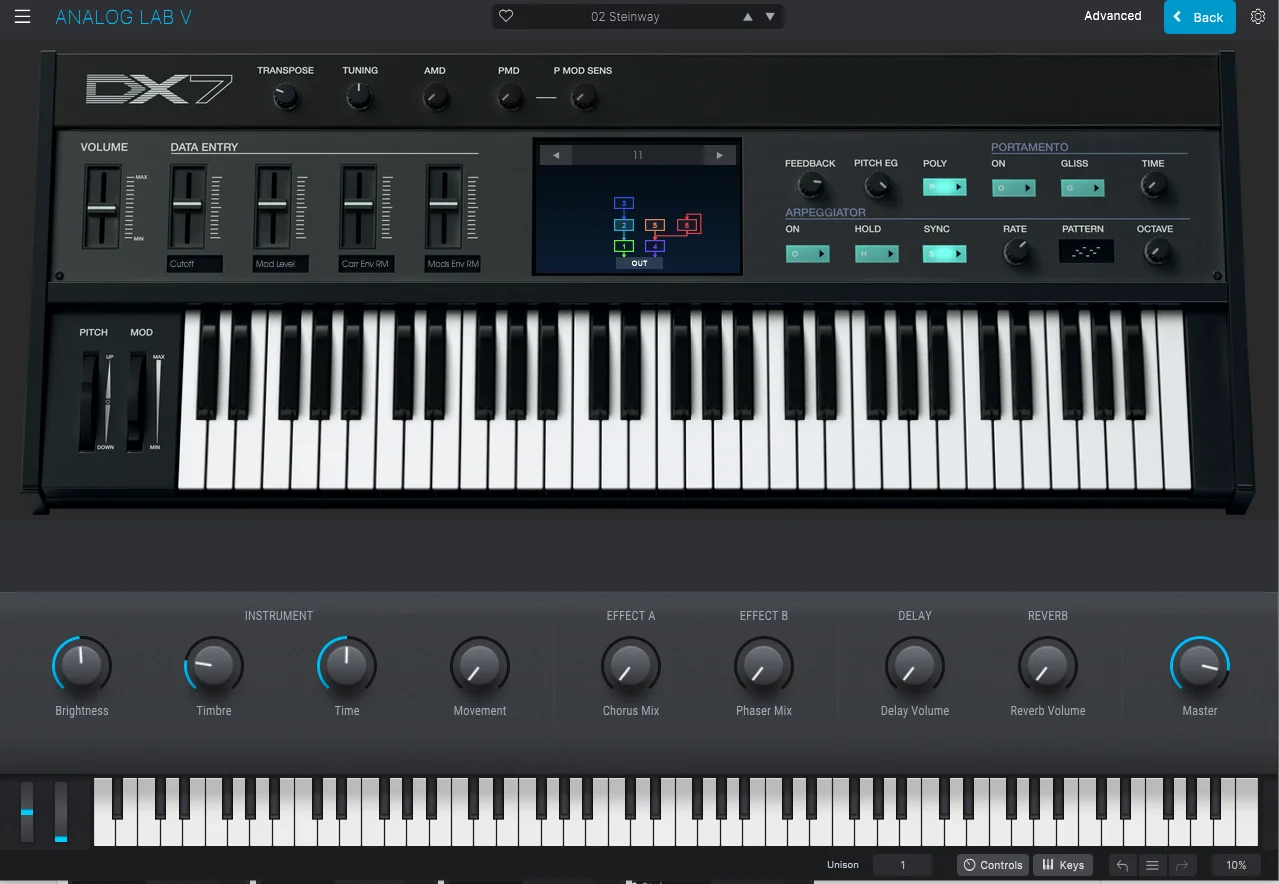Viewport: 1279px width, 884px height.
Task: Select next preset with the down triangle
Action: [x=770, y=17]
